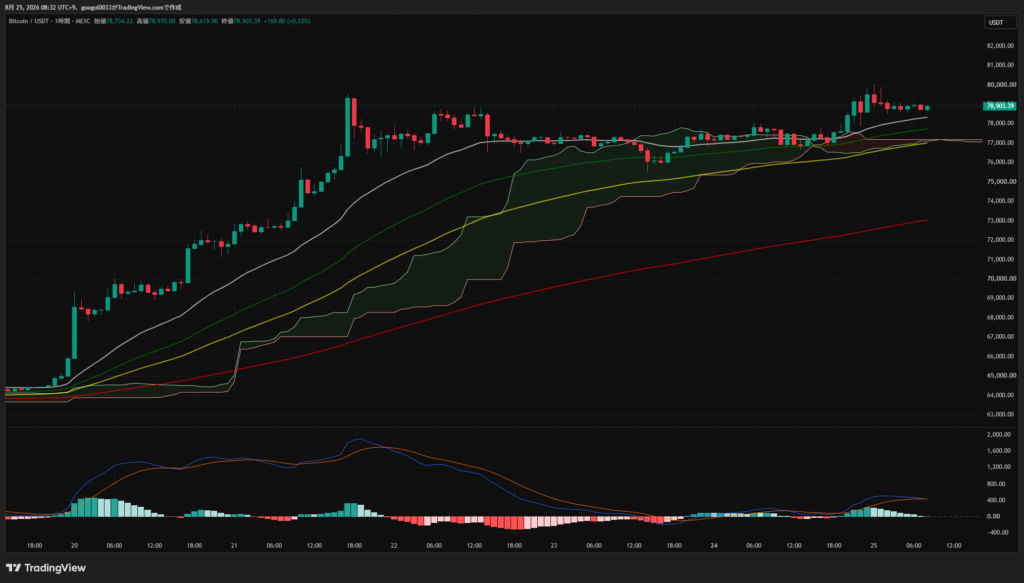The image size is (1024, 583).
Task: Click the 800.00 label on MACD axis
Action: [997, 484]
